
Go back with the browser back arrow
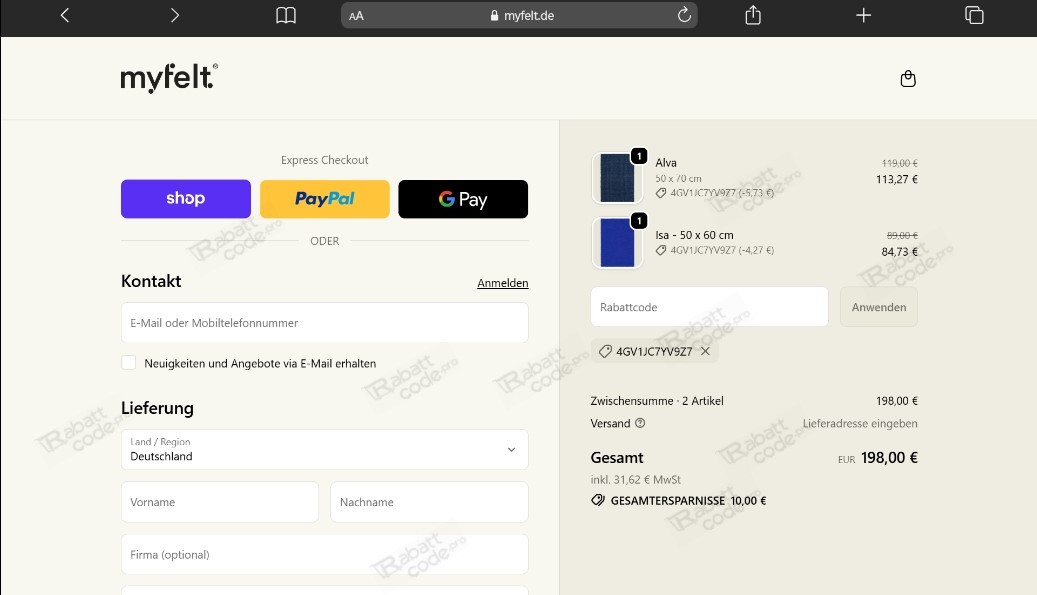tap(65, 15)
